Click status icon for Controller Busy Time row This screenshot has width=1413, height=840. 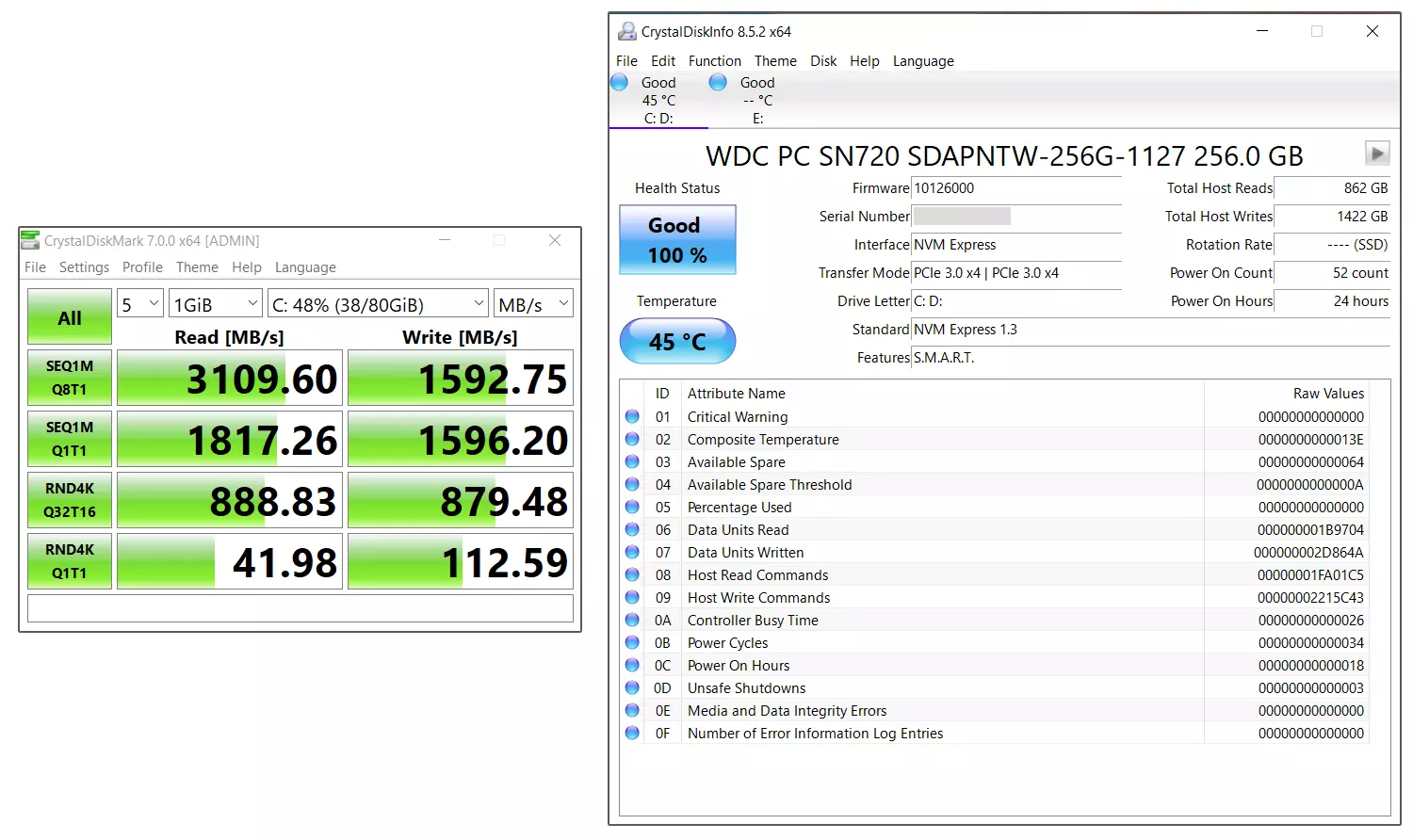[632, 620]
